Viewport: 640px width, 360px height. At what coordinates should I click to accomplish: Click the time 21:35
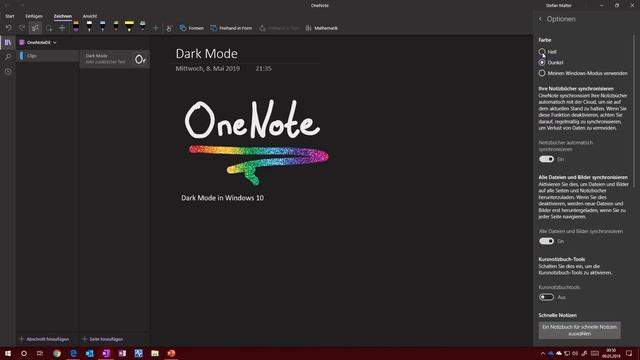[263, 69]
